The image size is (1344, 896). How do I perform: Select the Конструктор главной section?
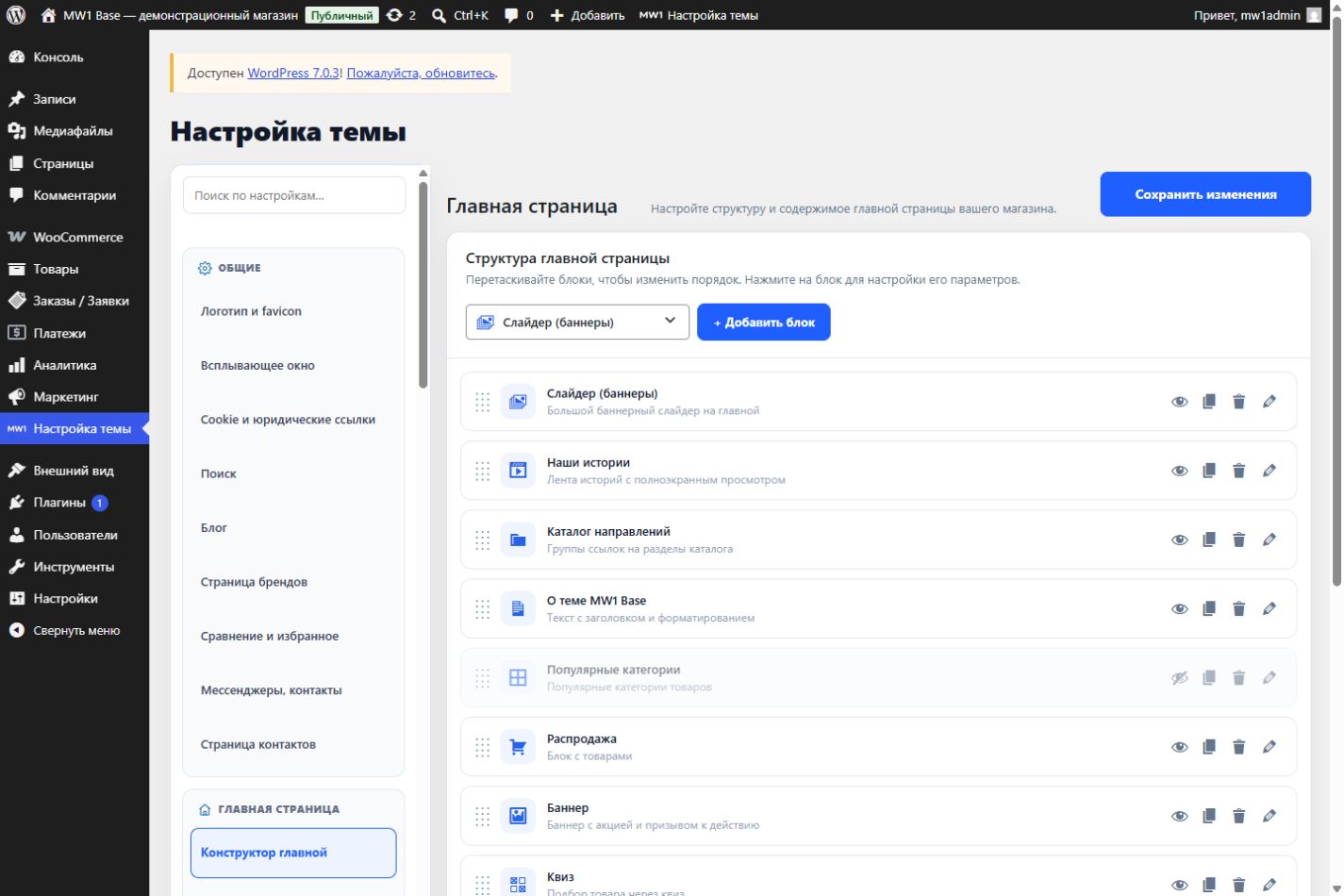click(x=293, y=853)
